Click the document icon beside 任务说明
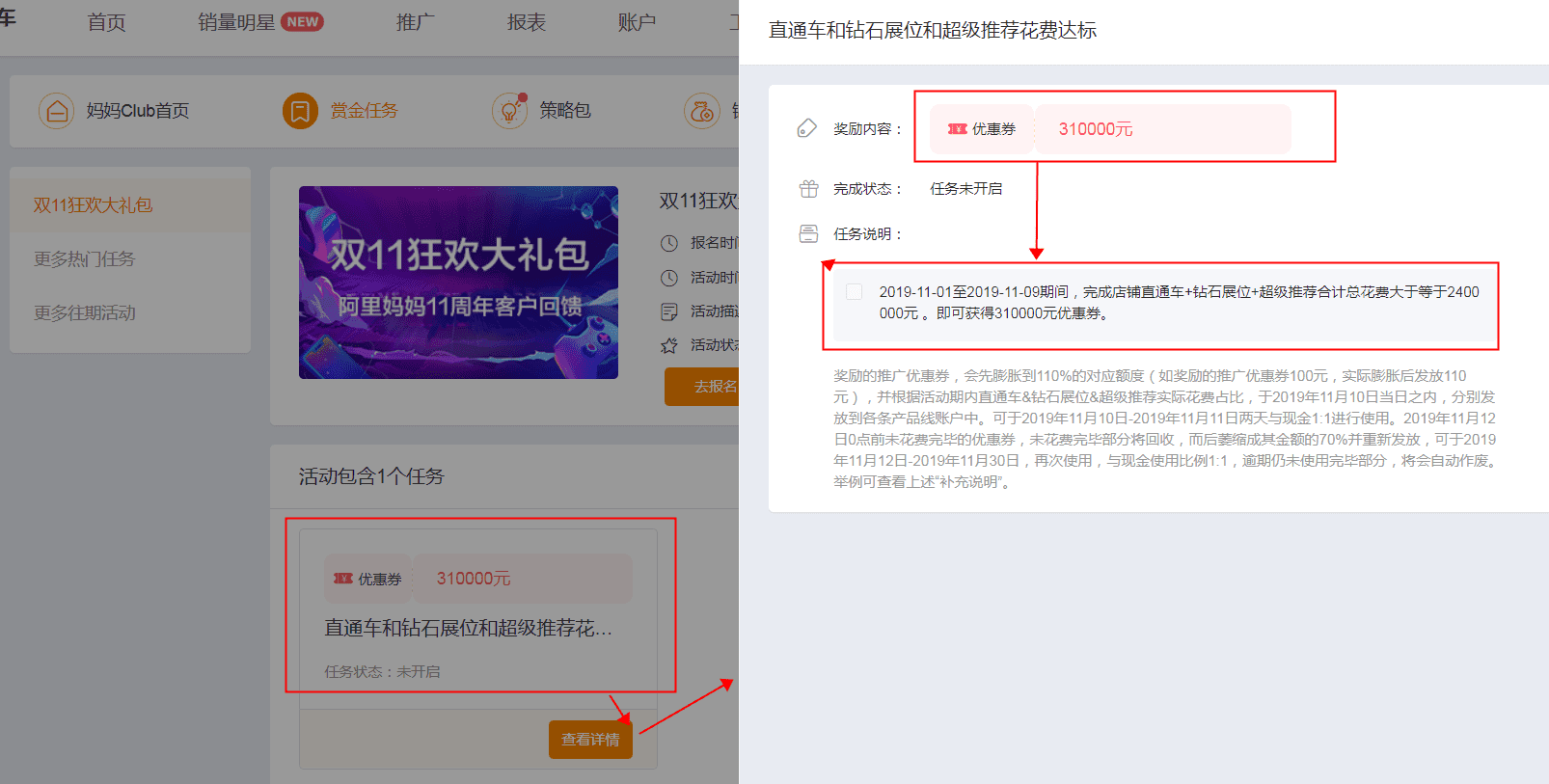 point(808,233)
